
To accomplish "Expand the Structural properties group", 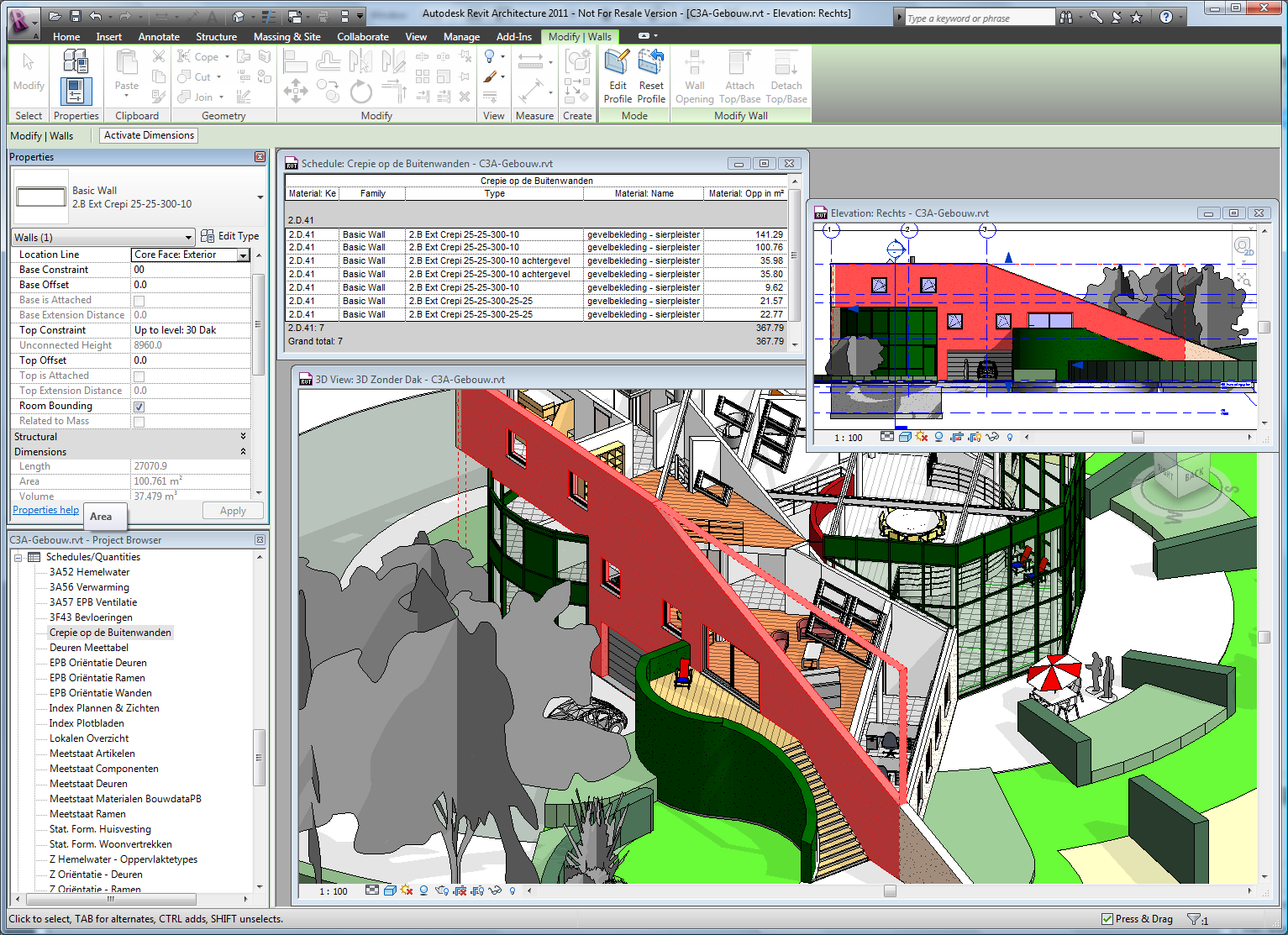I will pos(243,437).
